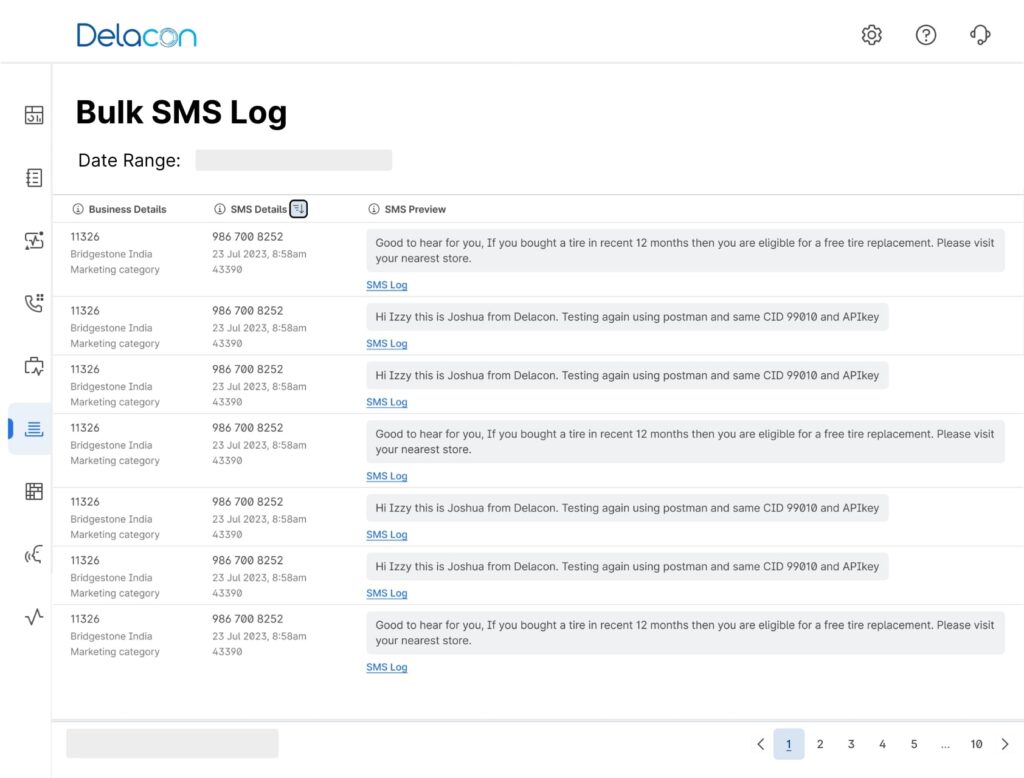Open settings via the gear icon
This screenshot has height=778, width=1024.
(x=872, y=35)
